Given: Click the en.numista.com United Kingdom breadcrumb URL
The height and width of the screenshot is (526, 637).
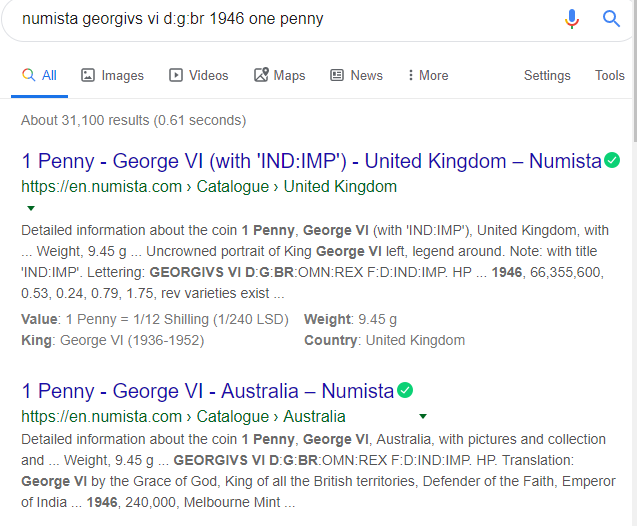Looking at the screenshot, I should pyautogui.click(x=209, y=187).
